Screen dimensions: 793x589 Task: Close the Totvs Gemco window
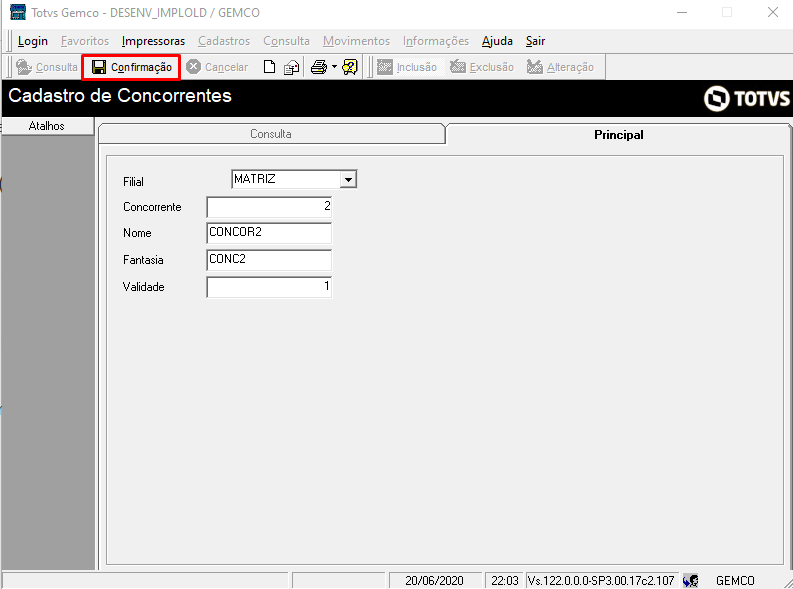coord(772,13)
